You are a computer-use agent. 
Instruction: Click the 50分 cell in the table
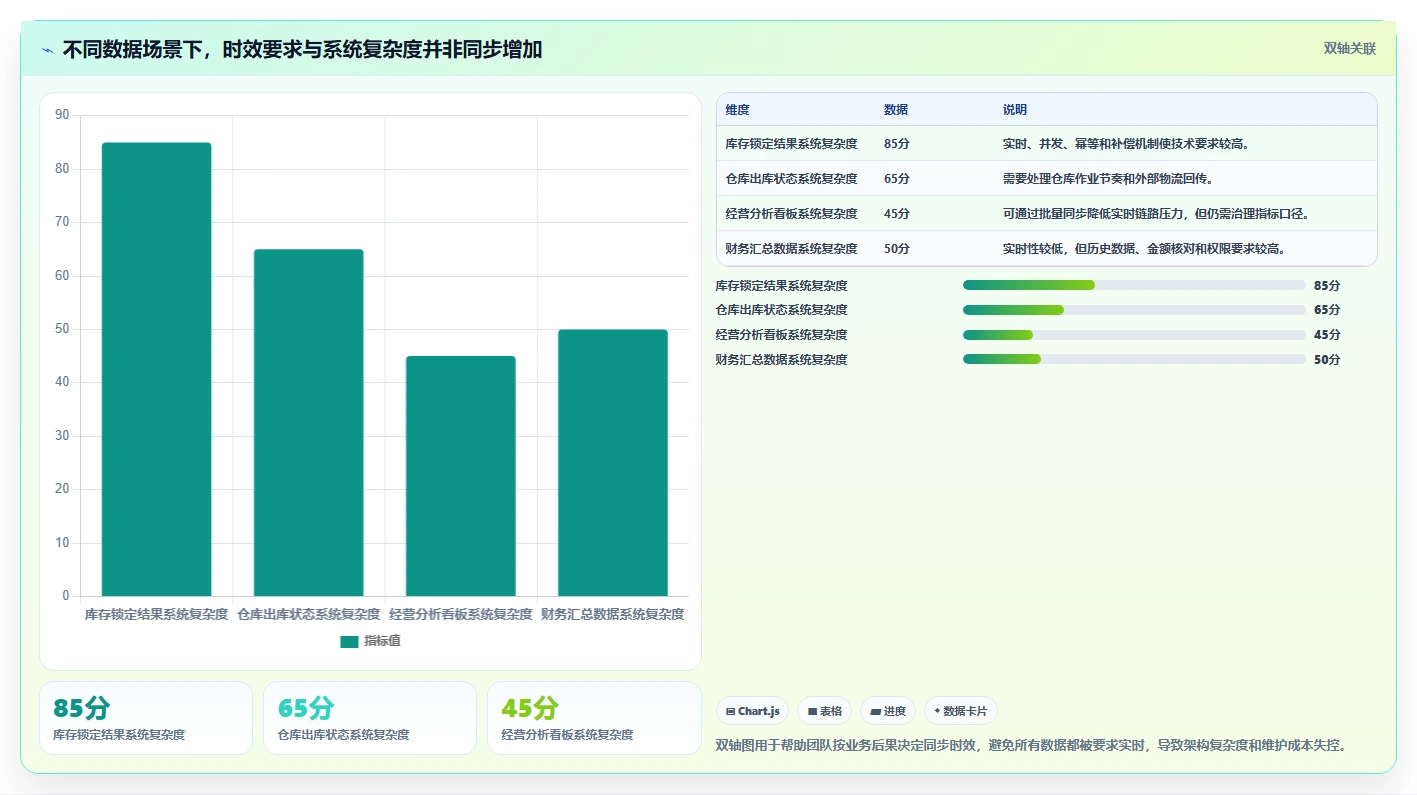click(x=897, y=249)
